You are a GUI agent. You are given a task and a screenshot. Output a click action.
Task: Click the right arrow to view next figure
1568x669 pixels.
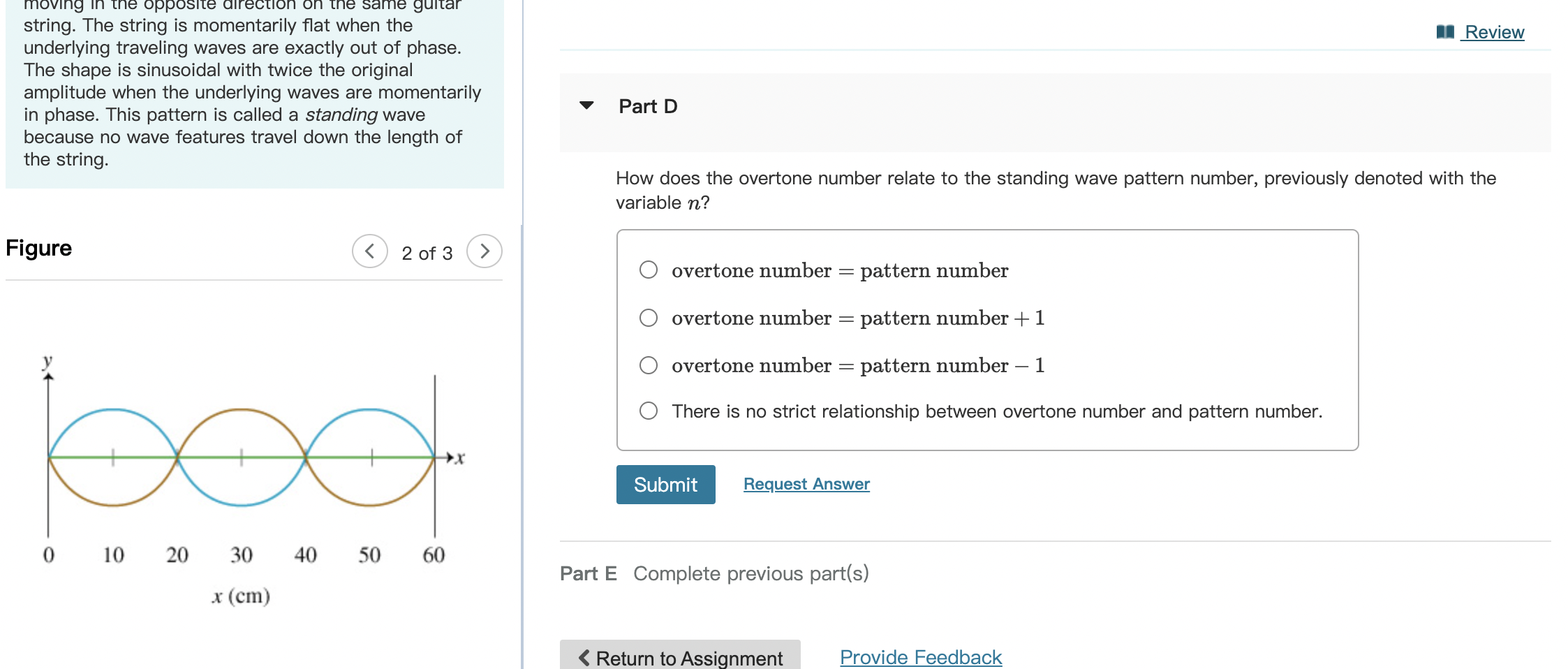point(485,251)
